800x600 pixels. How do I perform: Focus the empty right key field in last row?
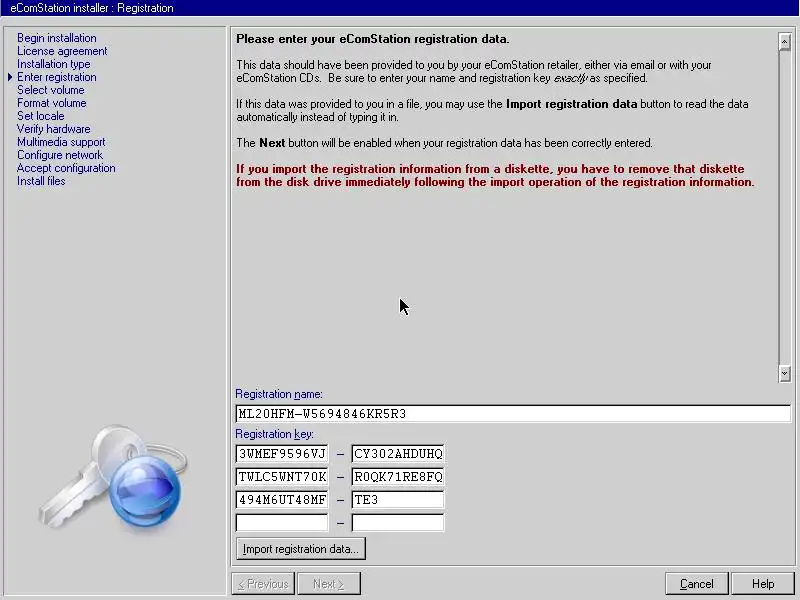click(x=398, y=522)
